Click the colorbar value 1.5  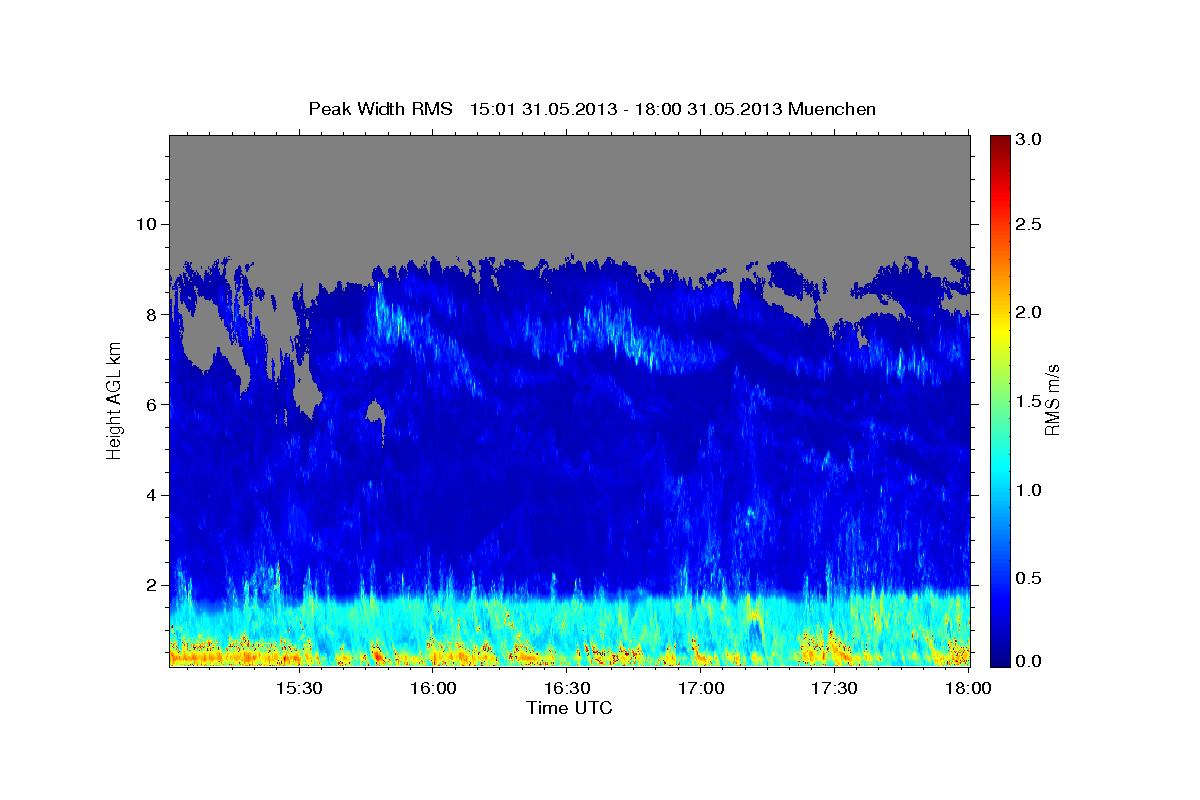(1030, 401)
